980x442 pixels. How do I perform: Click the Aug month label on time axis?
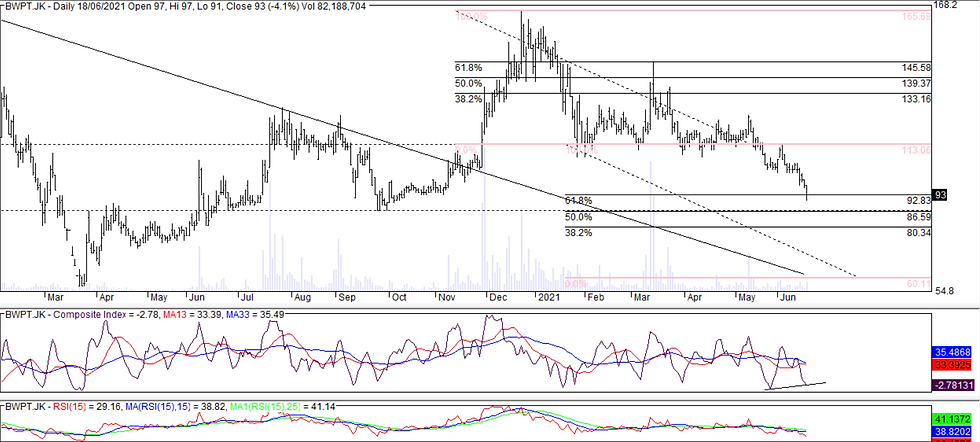302,298
